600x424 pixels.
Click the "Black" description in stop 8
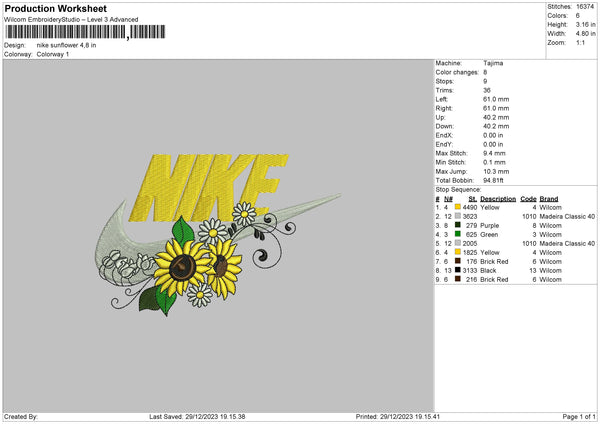[488, 271]
